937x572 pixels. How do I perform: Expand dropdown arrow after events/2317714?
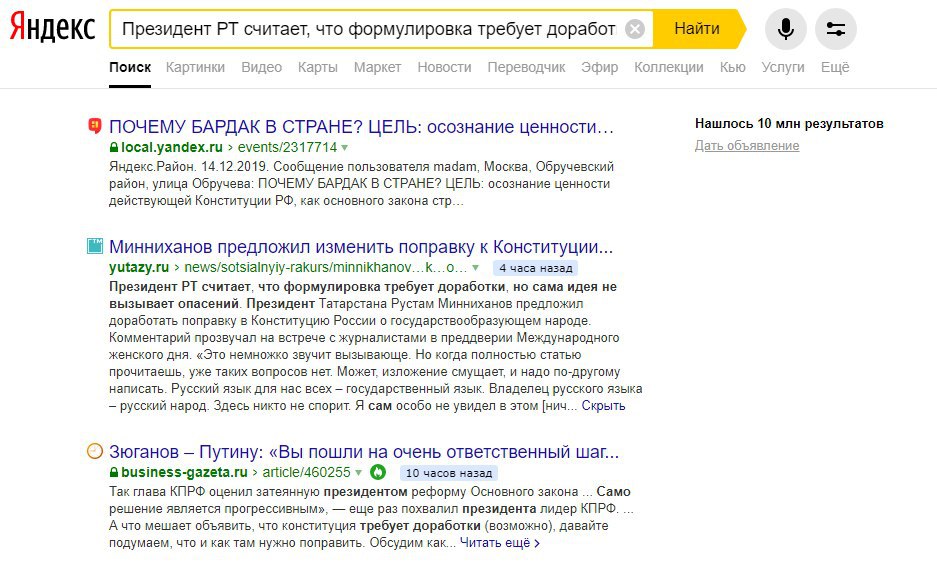pyautogui.click(x=345, y=147)
